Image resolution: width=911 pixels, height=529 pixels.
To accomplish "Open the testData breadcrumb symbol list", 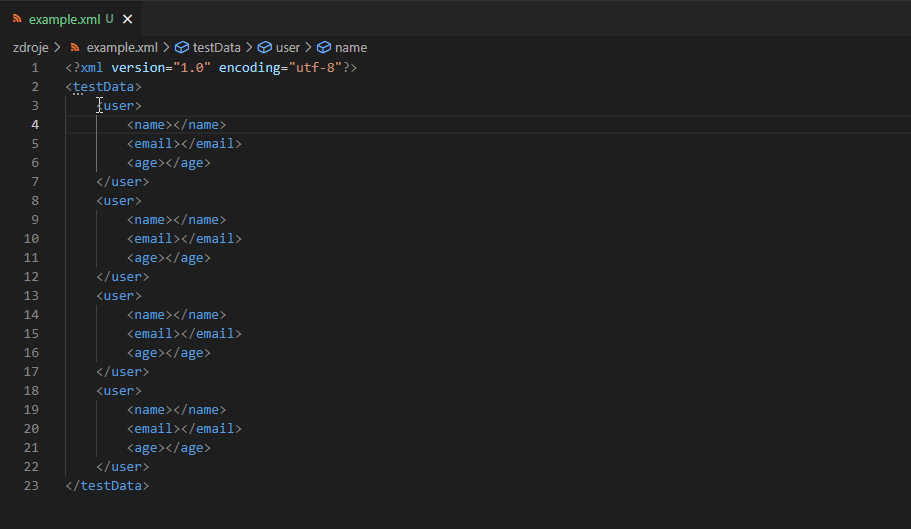I will (219, 47).
